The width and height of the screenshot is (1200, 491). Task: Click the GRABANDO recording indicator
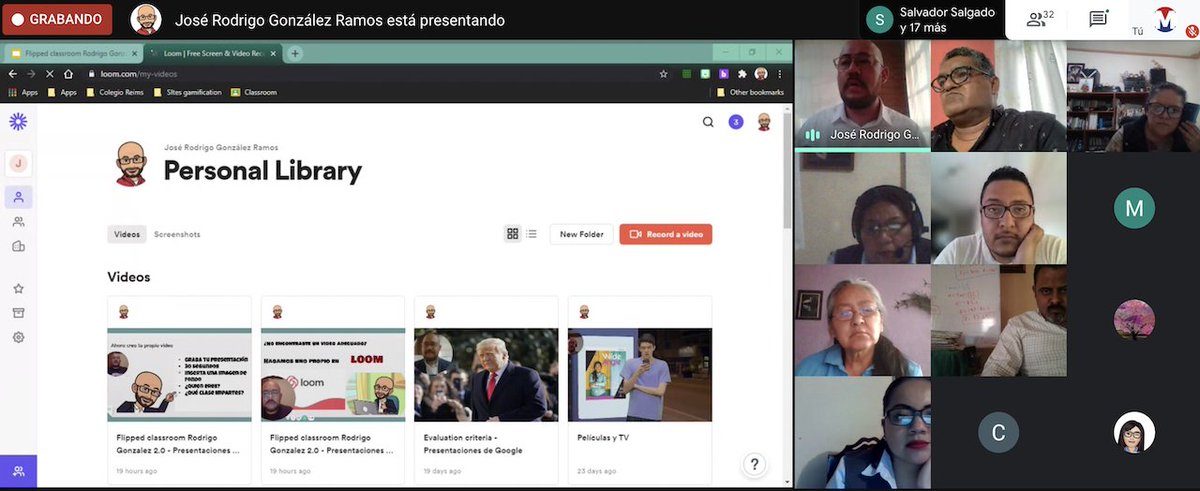[x=56, y=19]
